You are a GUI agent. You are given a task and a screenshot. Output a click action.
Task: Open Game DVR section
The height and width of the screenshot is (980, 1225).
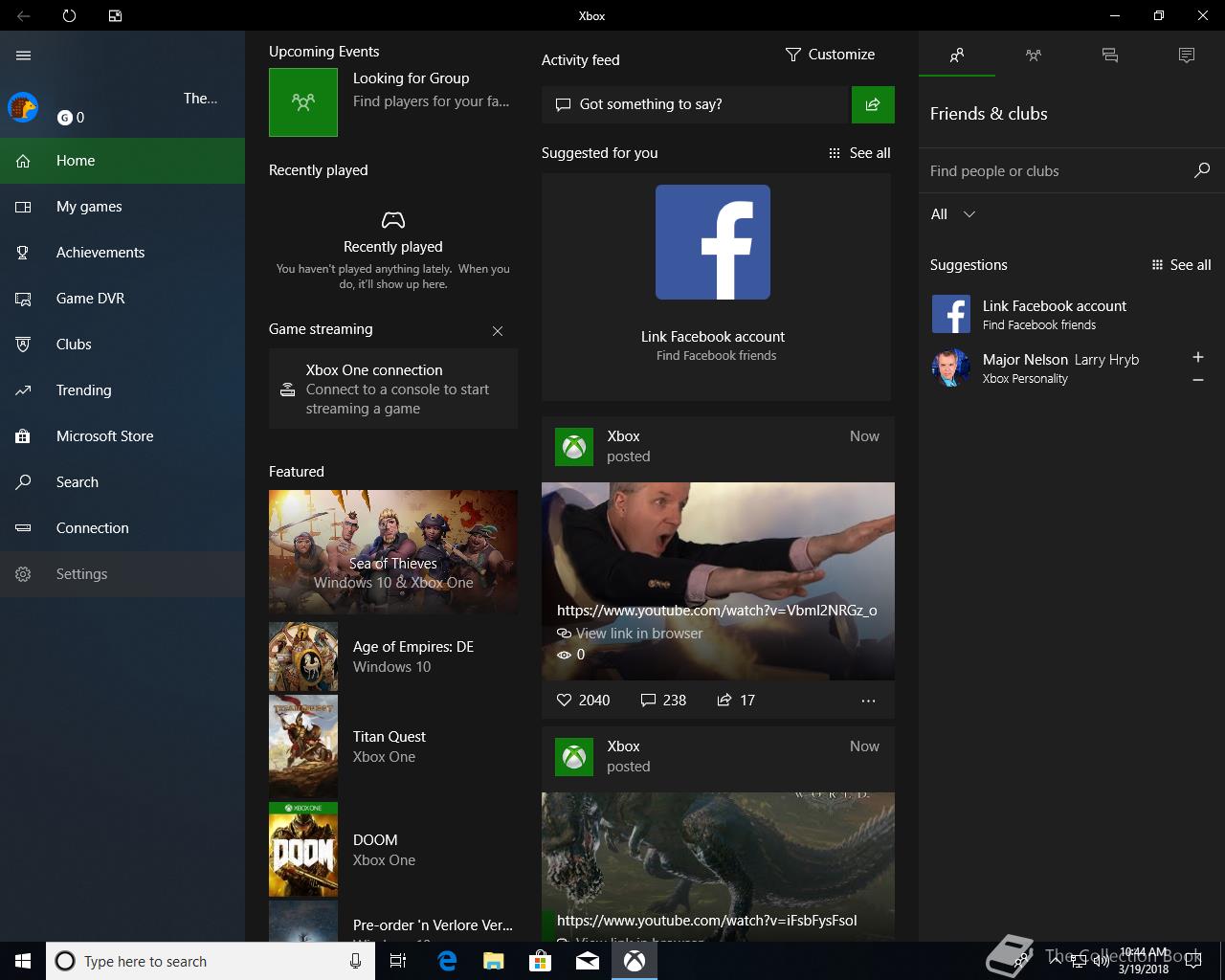(122, 299)
